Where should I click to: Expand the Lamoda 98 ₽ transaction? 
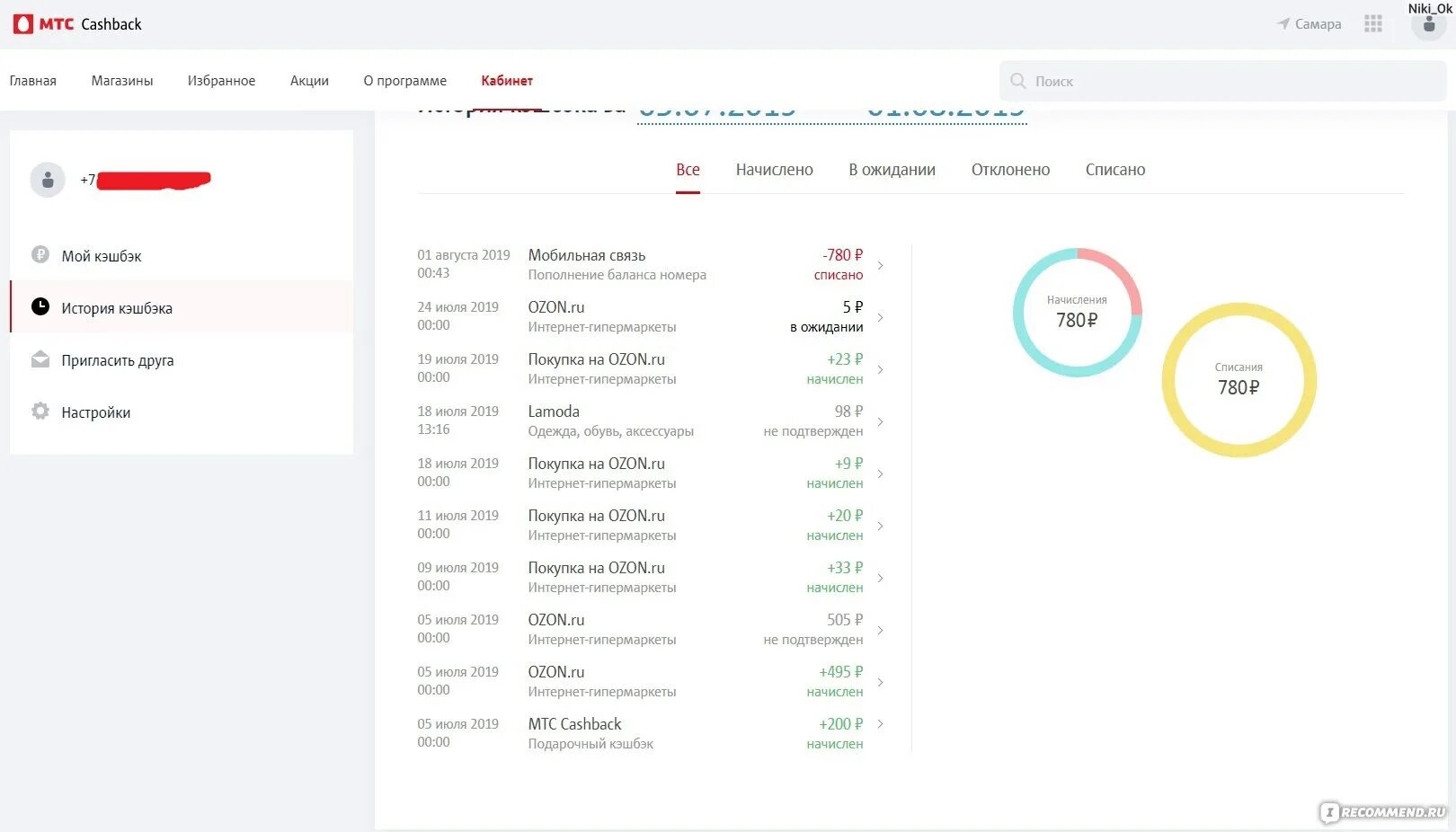(x=880, y=421)
